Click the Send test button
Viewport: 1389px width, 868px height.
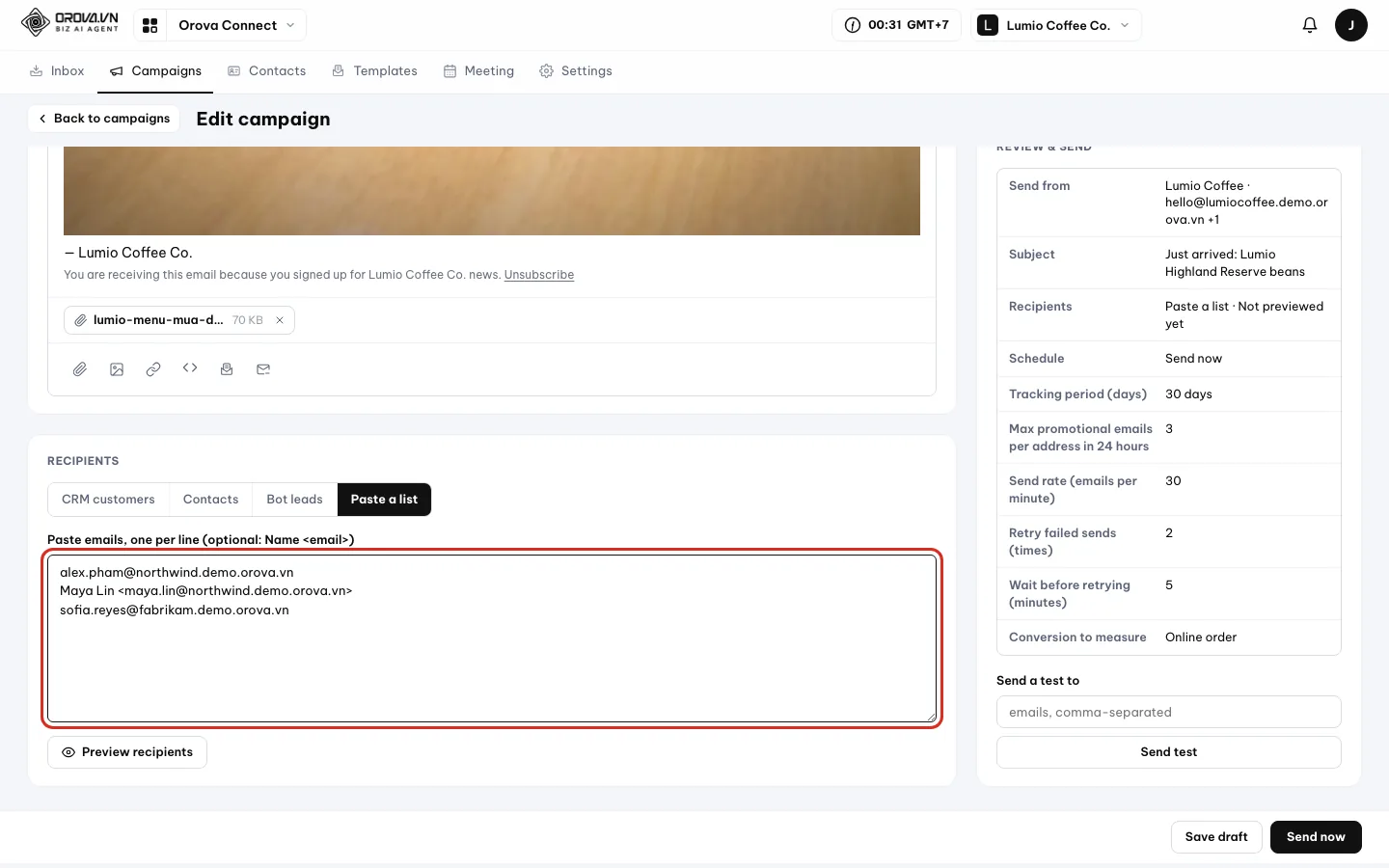click(1168, 752)
